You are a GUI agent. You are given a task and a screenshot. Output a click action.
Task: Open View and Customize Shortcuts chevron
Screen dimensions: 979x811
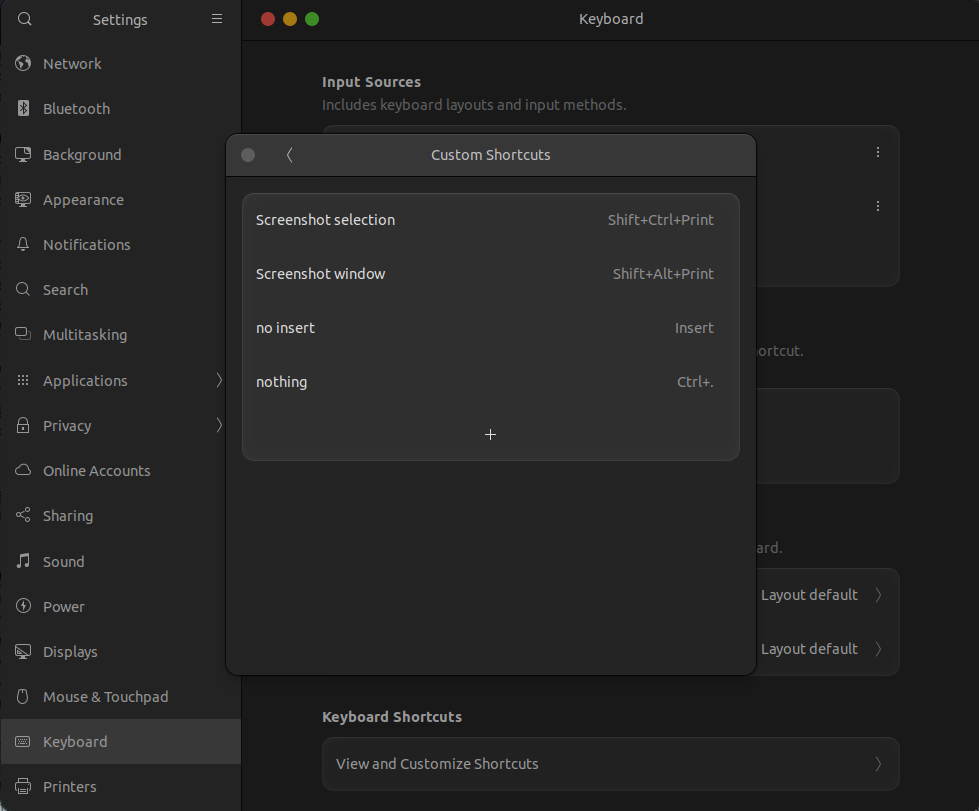click(877, 764)
